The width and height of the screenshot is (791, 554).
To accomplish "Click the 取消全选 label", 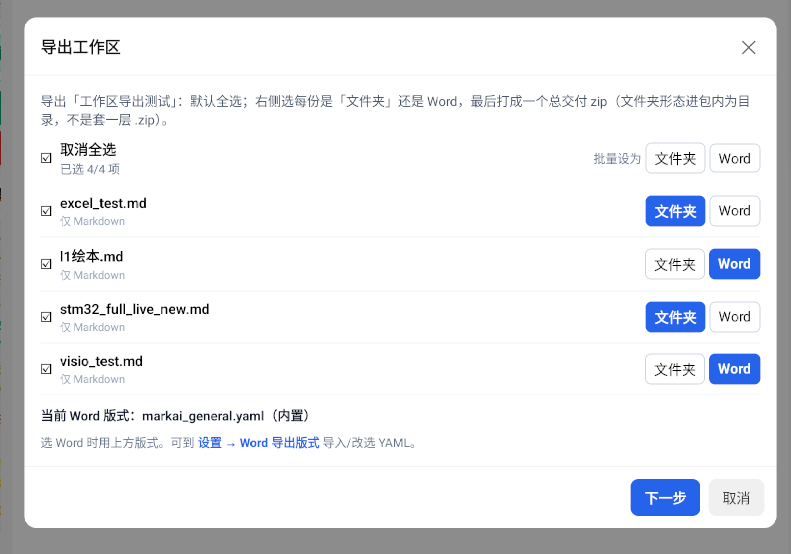I will 88,149.
